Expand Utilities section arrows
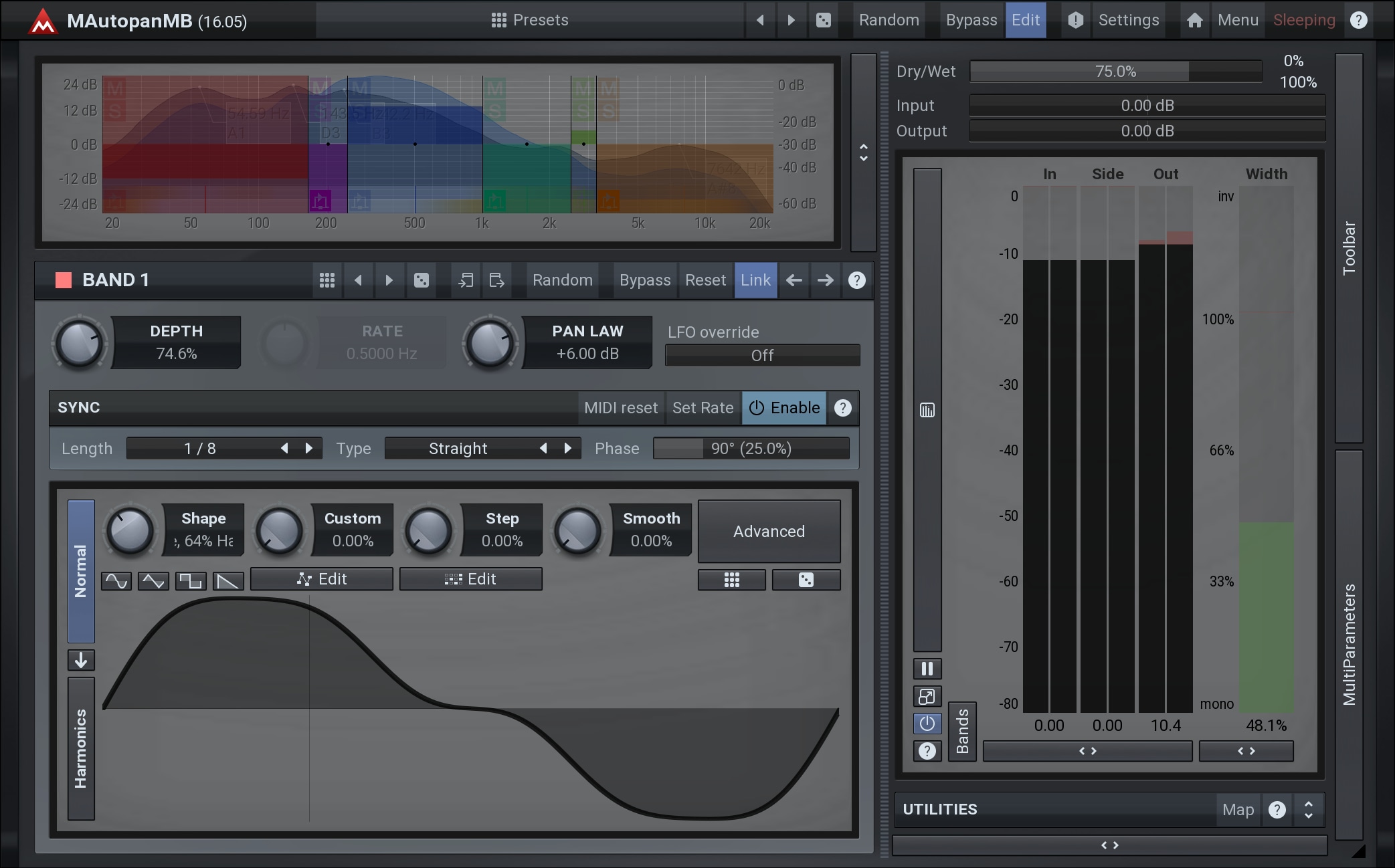 coord(1309,810)
